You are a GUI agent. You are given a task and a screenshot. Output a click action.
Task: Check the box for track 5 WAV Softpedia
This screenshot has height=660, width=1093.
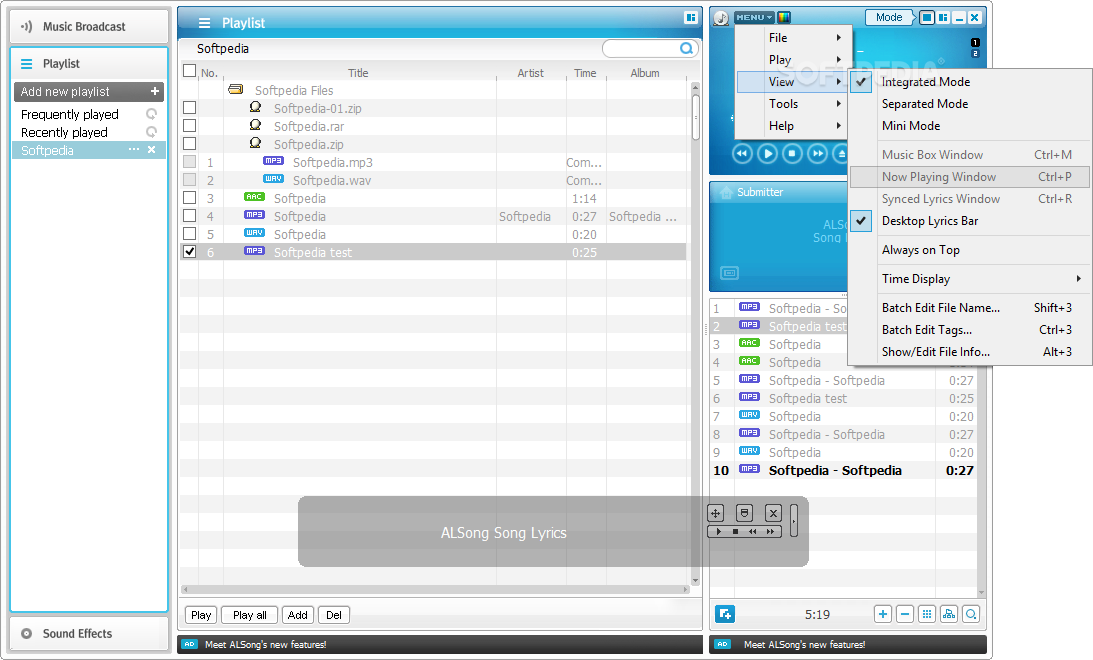pyautogui.click(x=190, y=233)
